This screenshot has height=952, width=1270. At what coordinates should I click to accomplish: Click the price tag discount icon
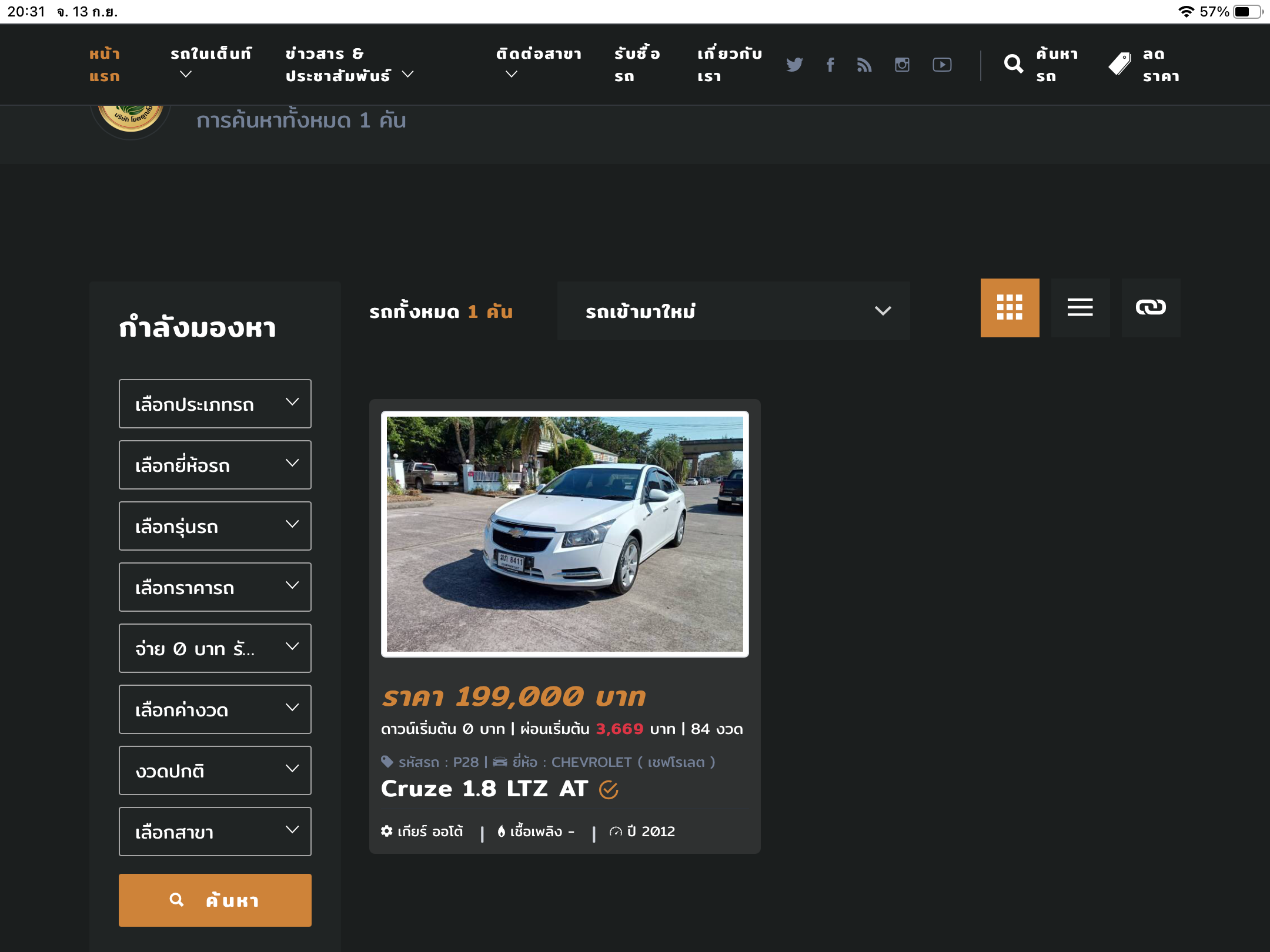(1119, 64)
